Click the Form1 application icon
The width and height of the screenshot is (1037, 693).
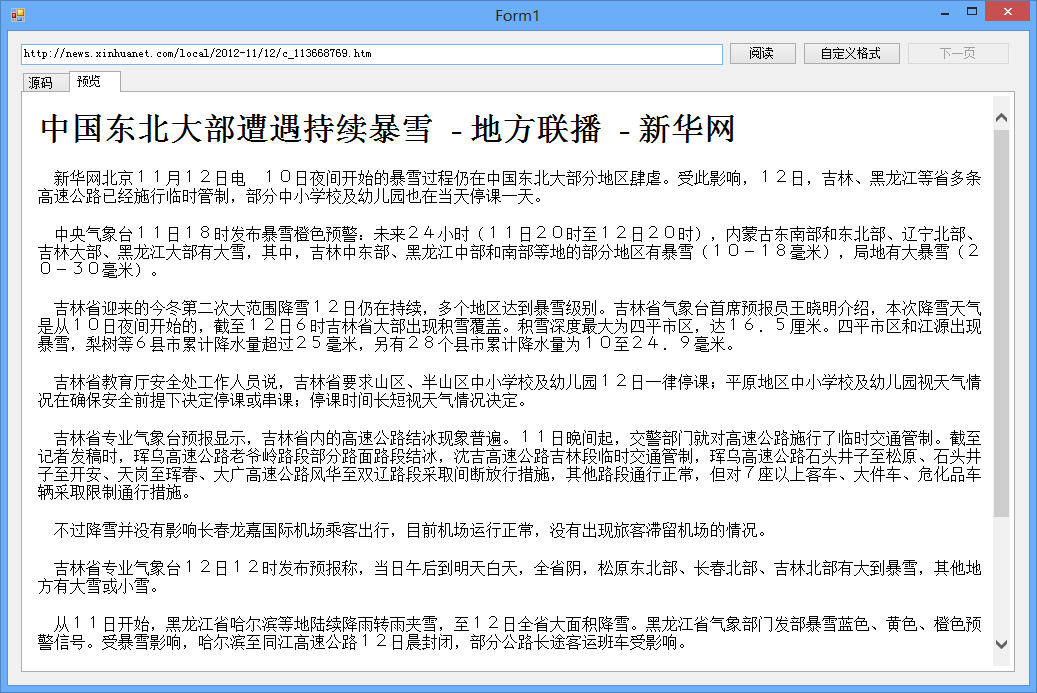(x=18, y=15)
